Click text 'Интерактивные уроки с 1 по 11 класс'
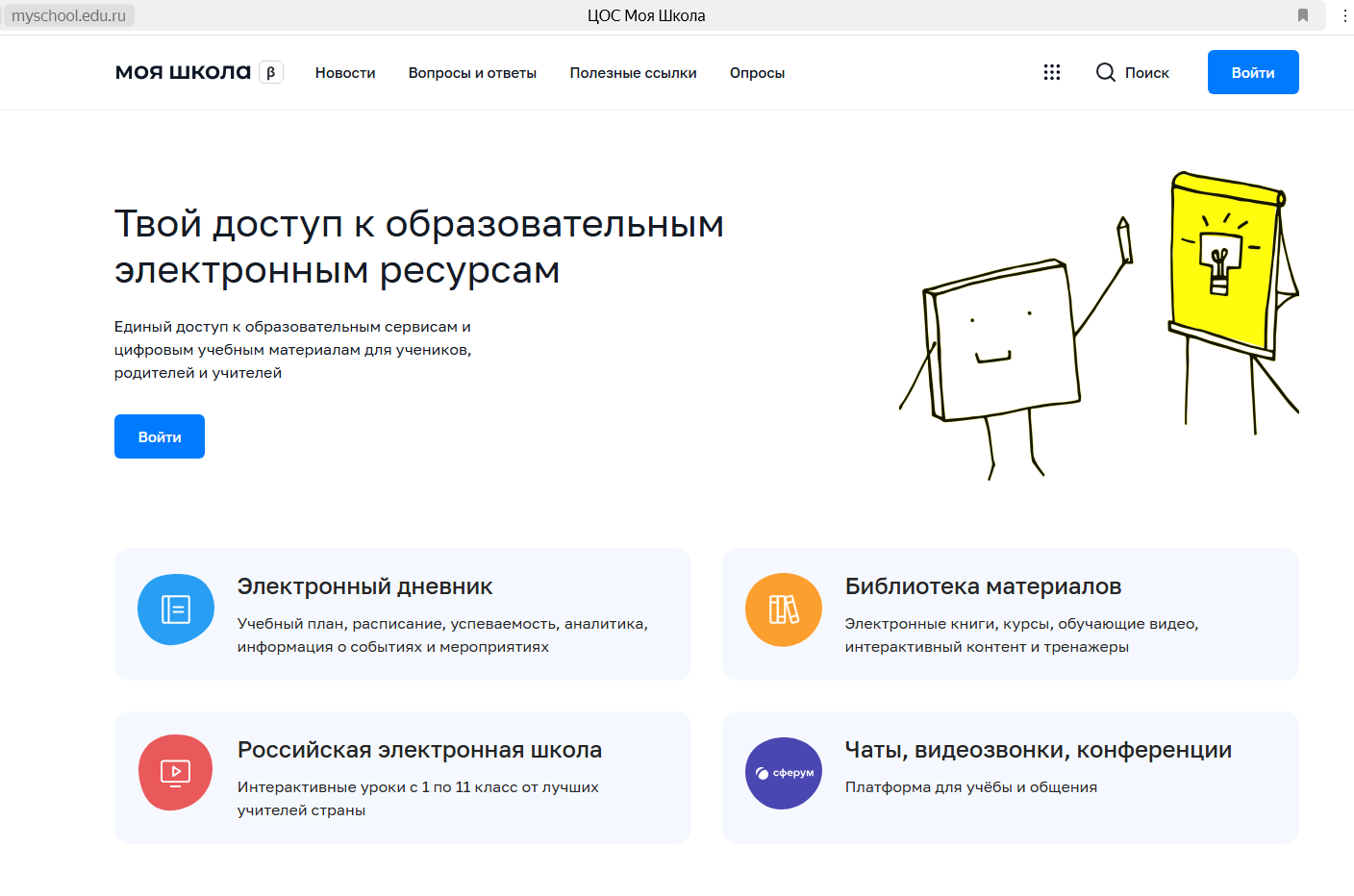This screenshot has height=896, width=1354. pos(377,787)
